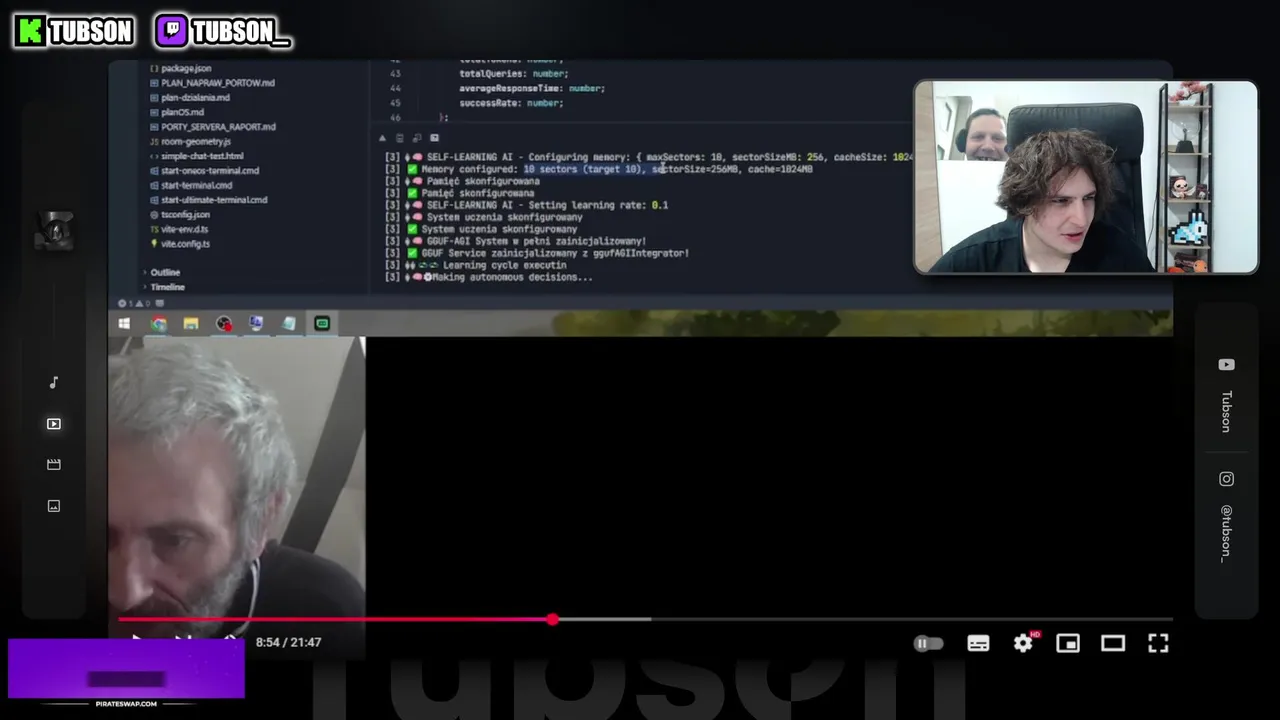Click the round dark taskbar app with red badge
Screen dimensions: 1280x720
[224, 323]
